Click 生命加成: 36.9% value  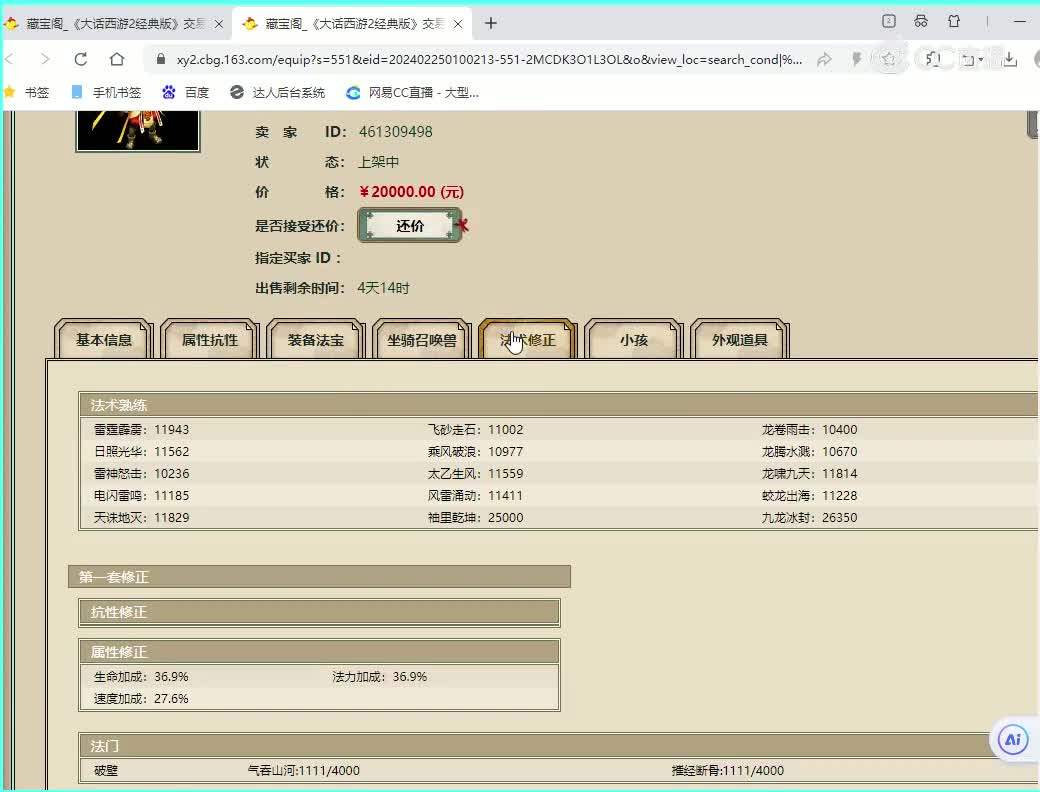pyautogui.click(x=141, y=677)
